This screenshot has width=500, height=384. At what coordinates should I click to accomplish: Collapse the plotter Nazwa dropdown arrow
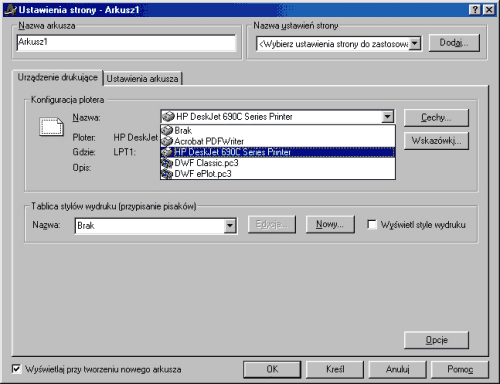(387, 117)
